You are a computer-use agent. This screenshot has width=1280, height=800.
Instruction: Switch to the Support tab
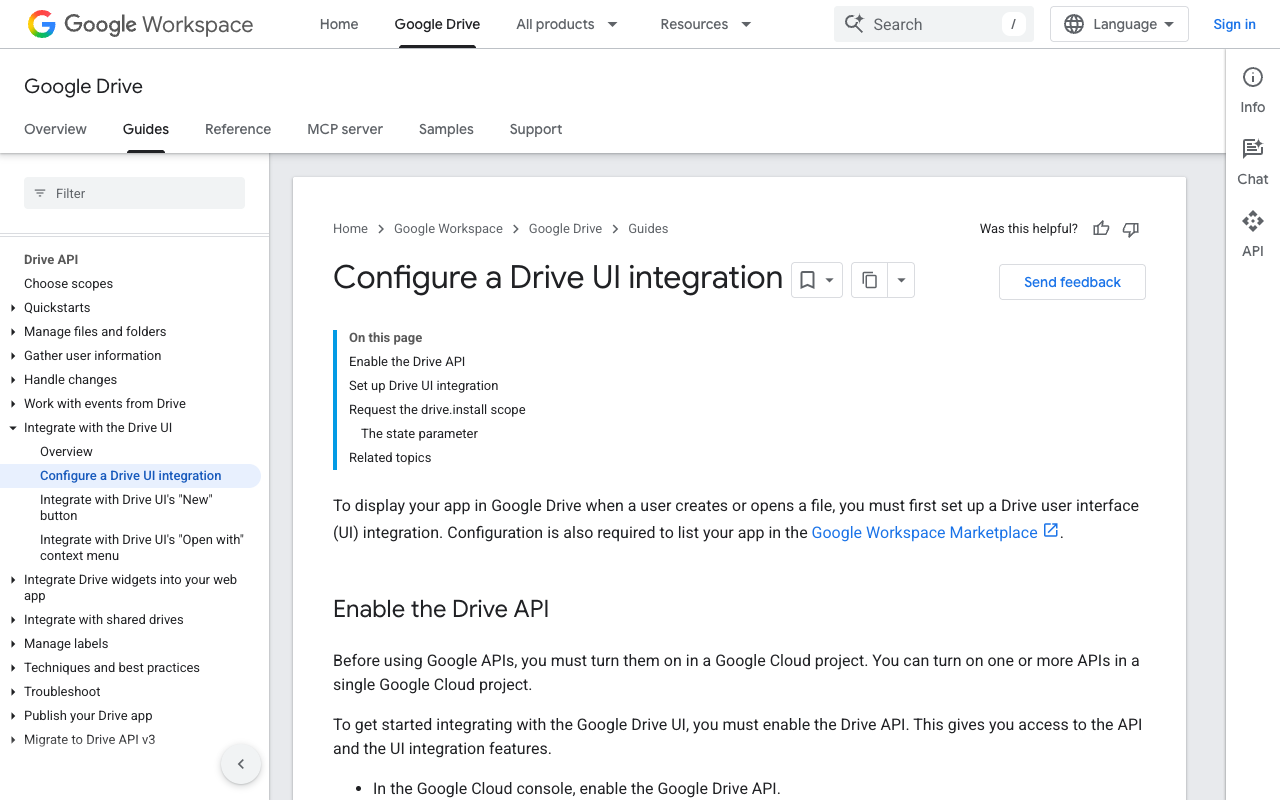(x=536, y=129)
